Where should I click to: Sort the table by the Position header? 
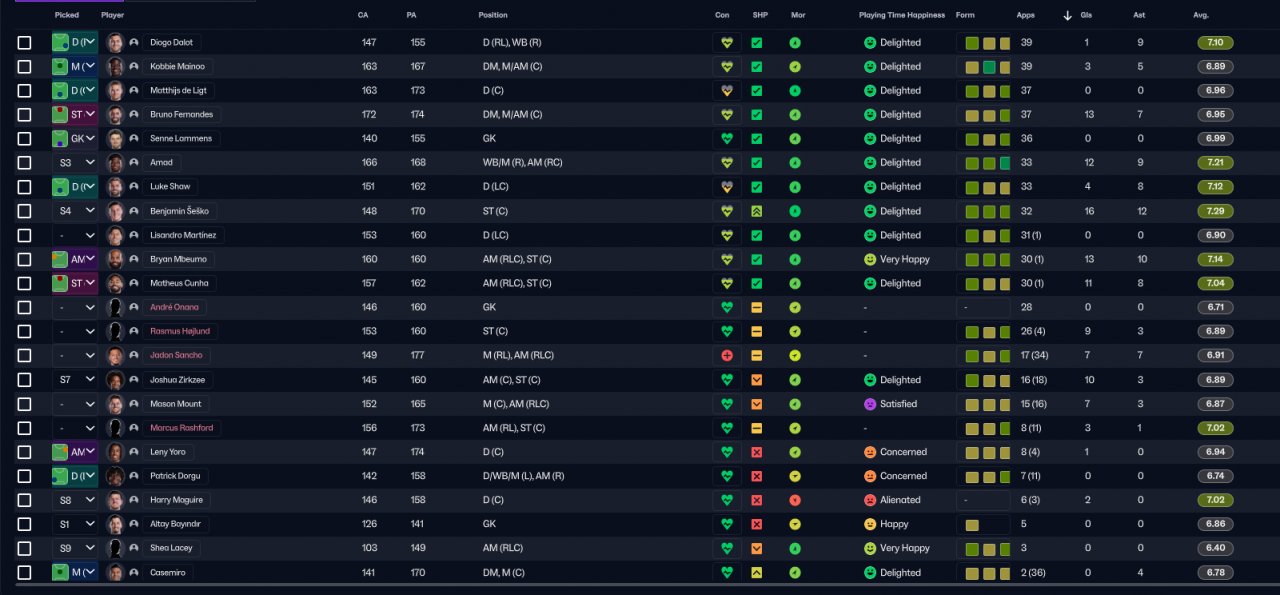point(493,16)
